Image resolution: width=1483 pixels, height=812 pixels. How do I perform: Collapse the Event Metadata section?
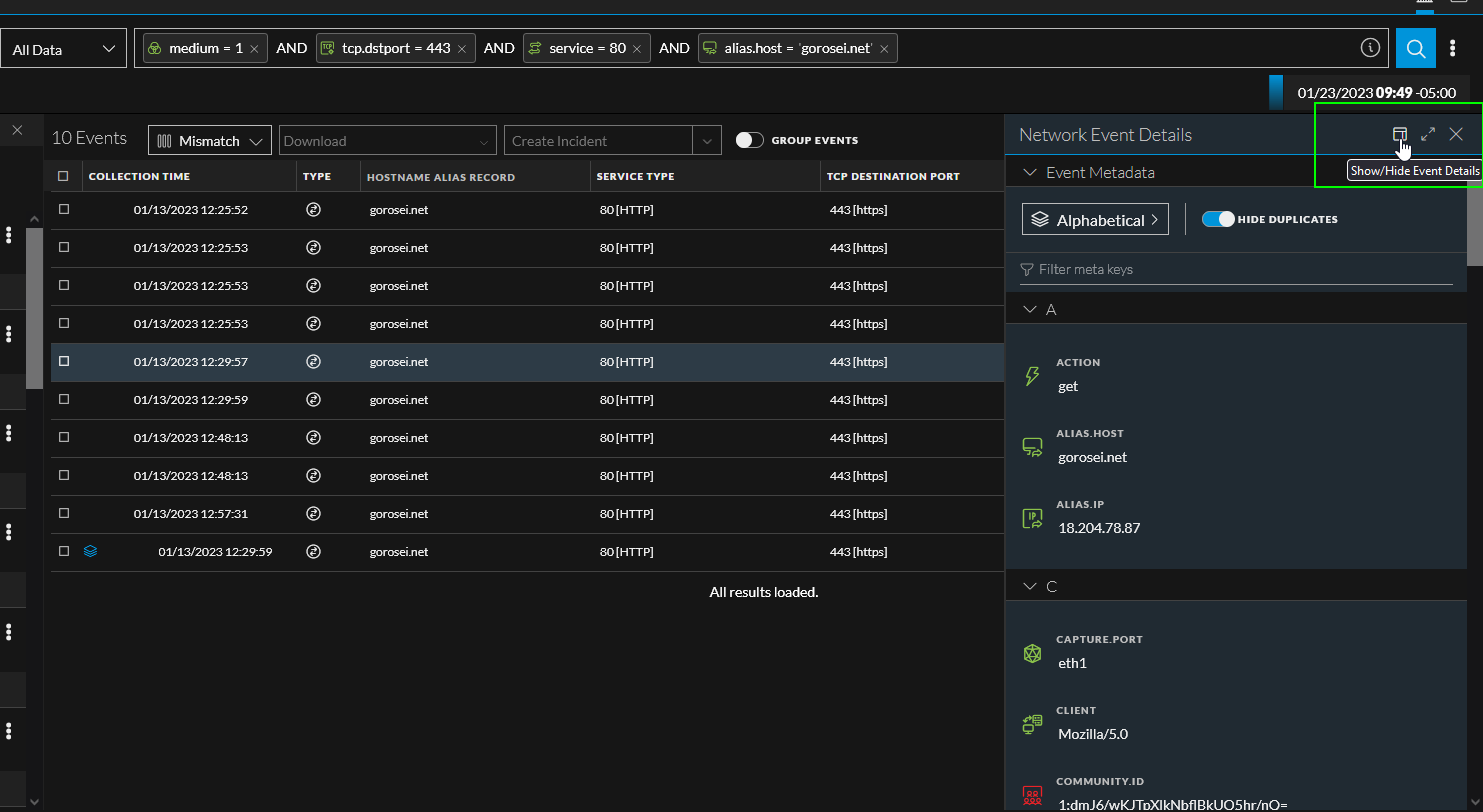coord(1031,173)
